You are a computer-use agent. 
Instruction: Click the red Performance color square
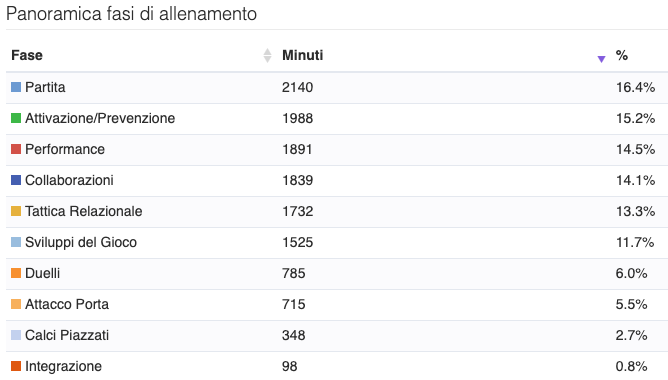(x=16, y=149)
